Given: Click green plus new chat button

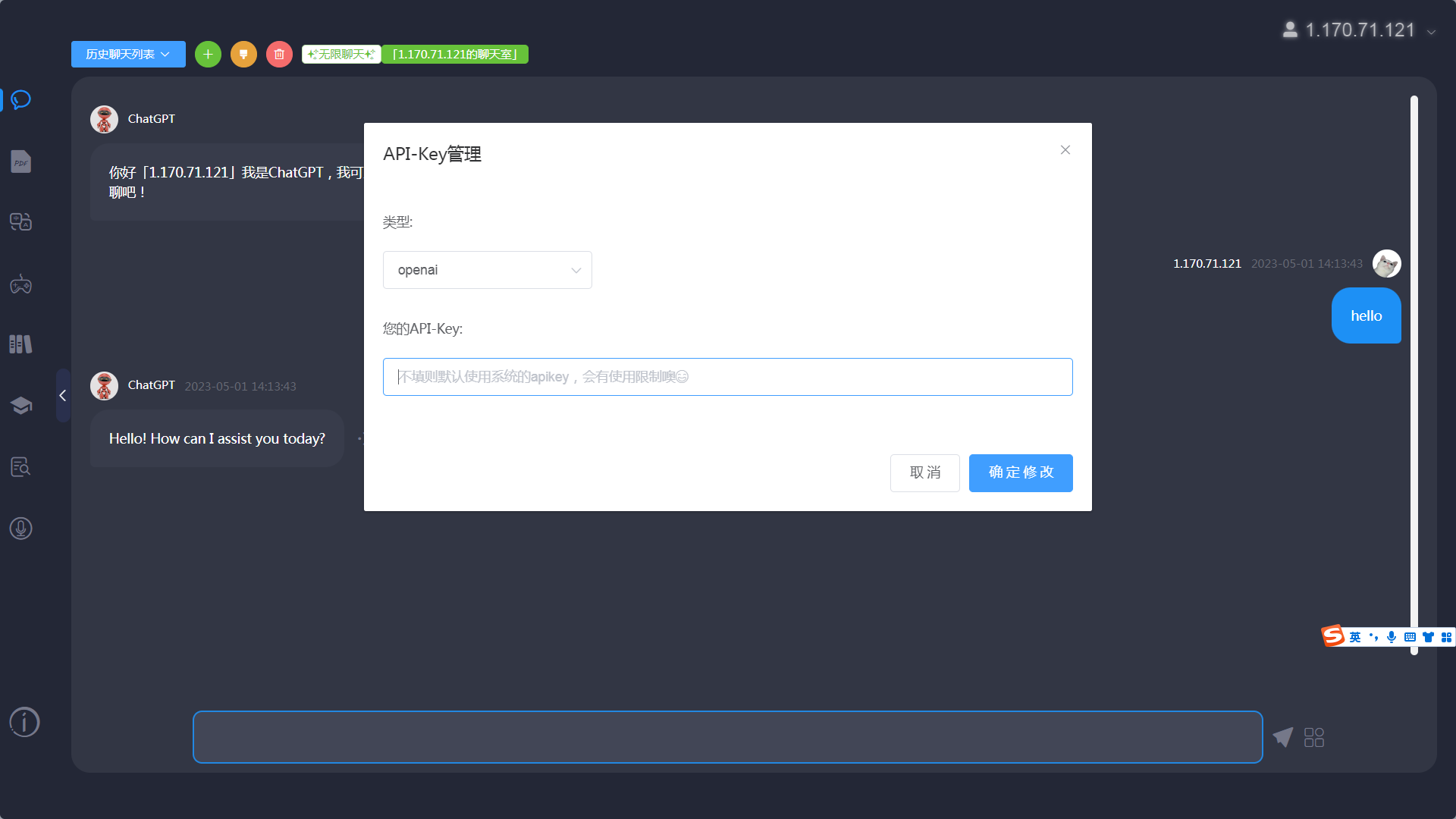Looking at the screenshot, I should tap(208, 55).
